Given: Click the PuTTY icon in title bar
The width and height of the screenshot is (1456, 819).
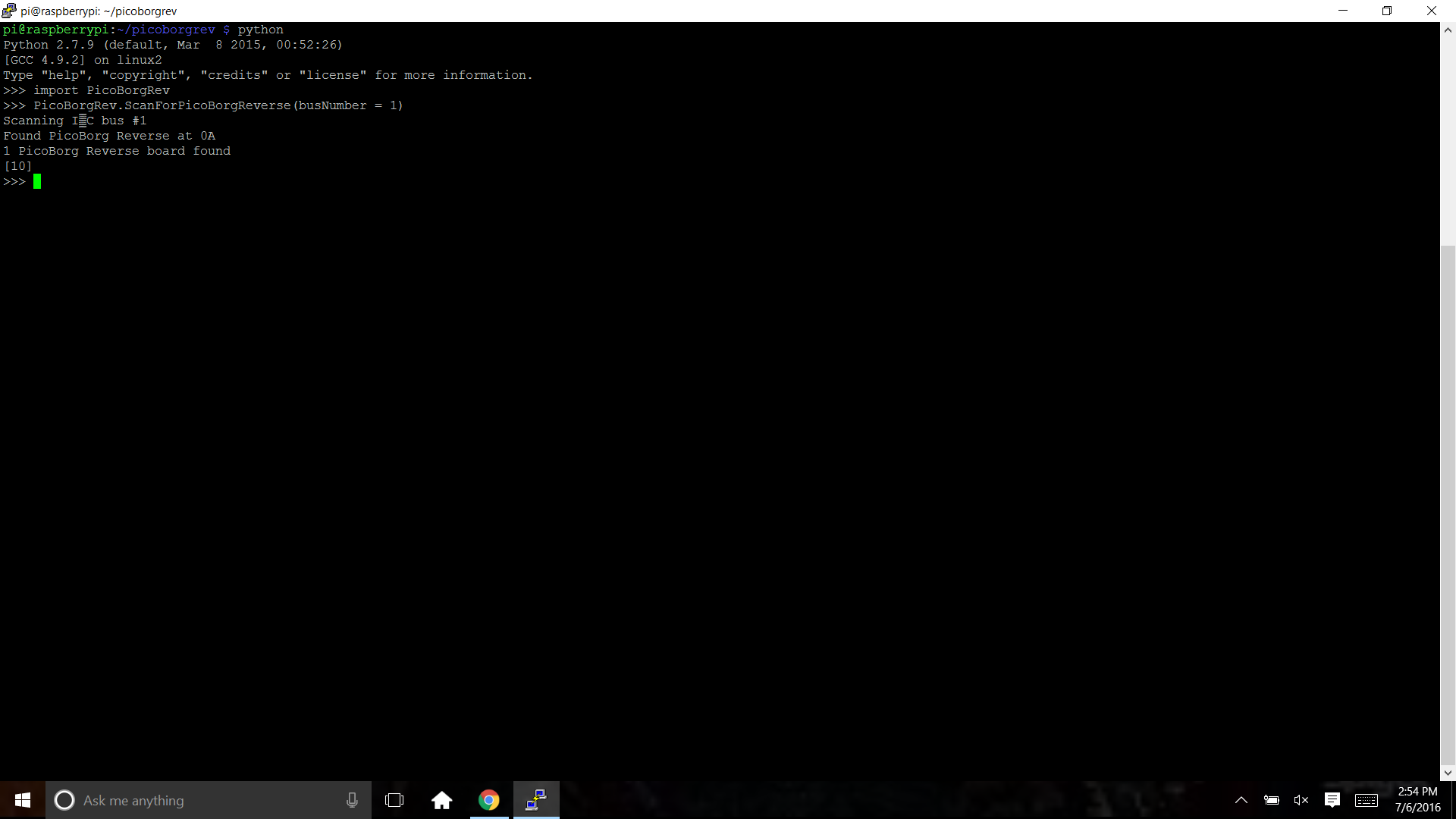Looking at the screenshot, I should (x=9, y=11).
